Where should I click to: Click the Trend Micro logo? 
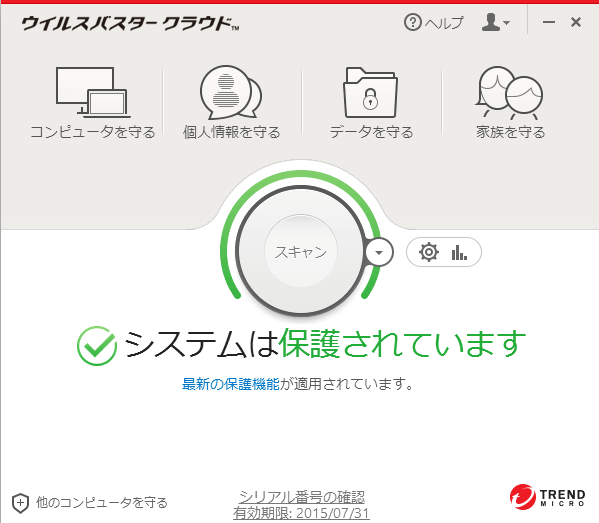547,497
